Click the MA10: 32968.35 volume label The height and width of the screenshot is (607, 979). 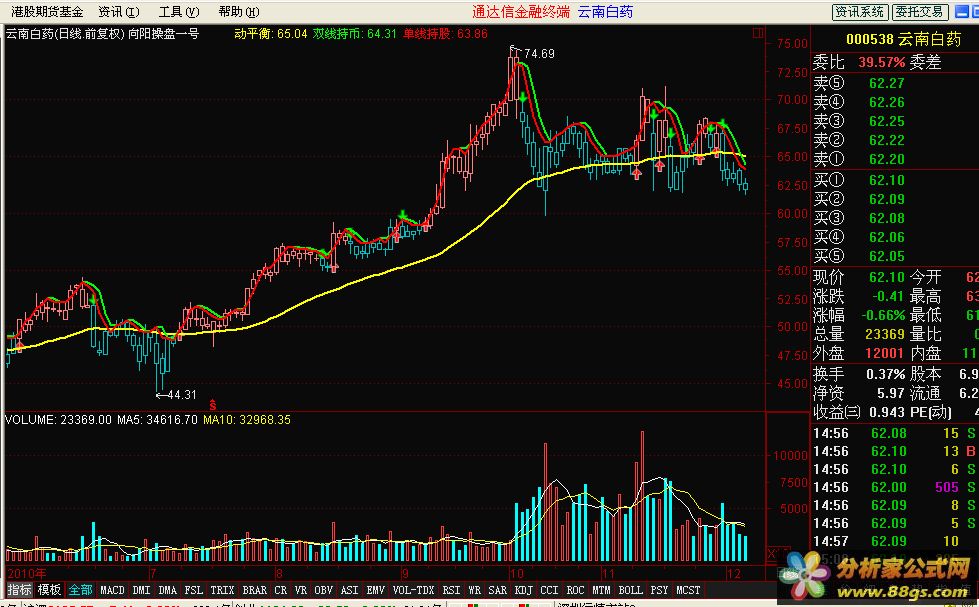tap(247, 420)
